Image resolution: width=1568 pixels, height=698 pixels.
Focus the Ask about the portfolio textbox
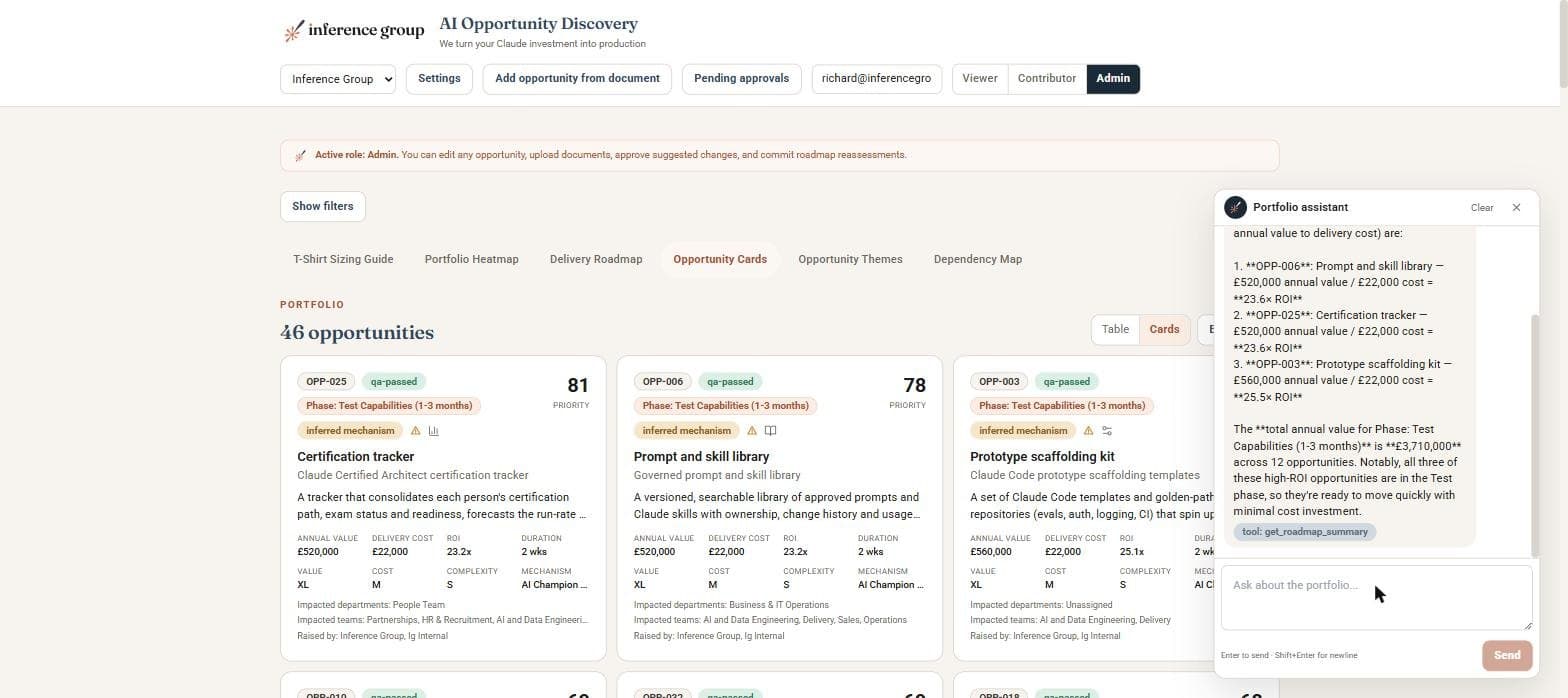[x=1376, y=598]
